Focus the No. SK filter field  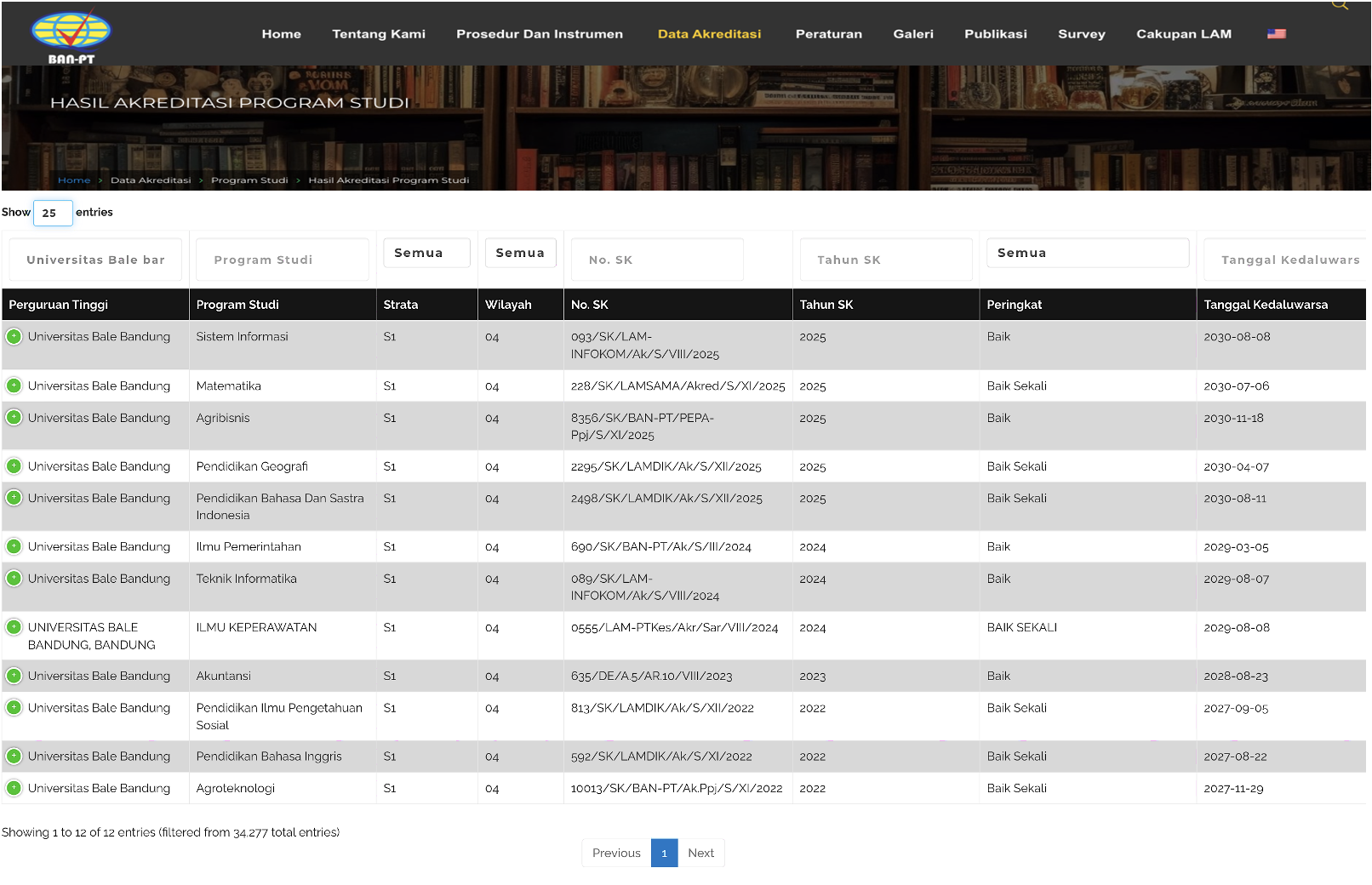[x=657, y=260]
